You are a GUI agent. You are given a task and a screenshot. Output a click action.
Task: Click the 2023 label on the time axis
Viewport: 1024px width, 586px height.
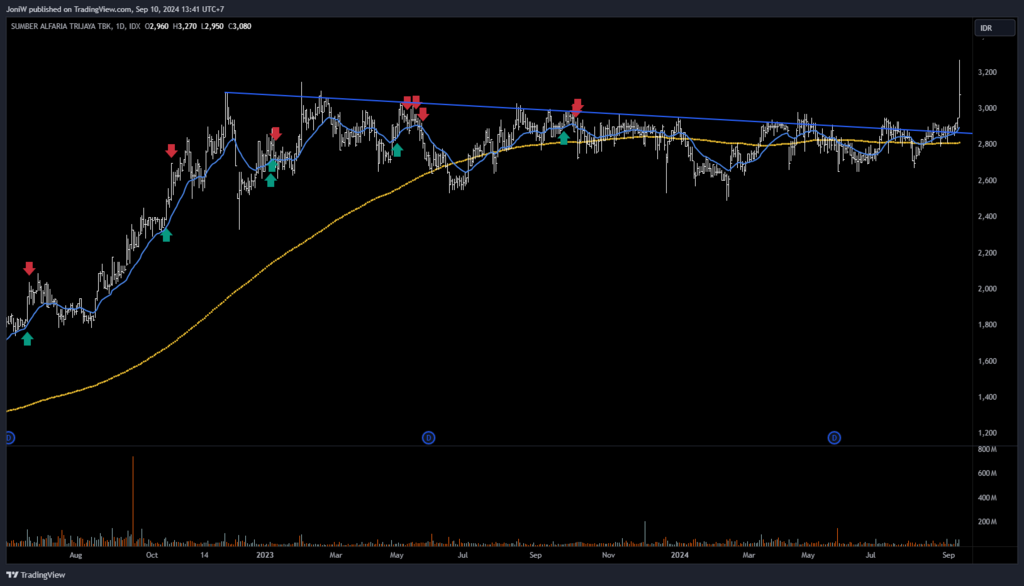pos(265,552)
